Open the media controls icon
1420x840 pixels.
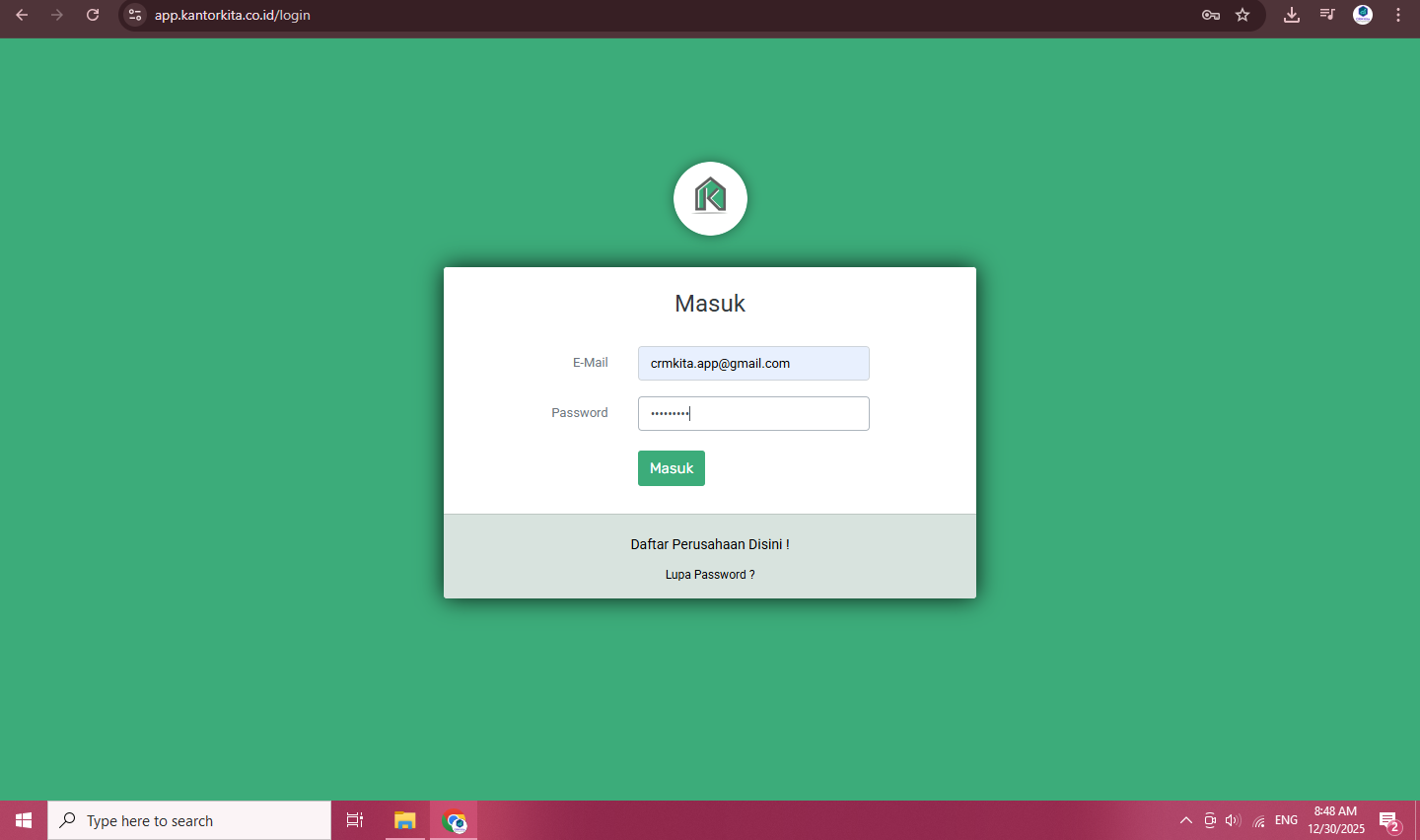tap(1327, 15)
